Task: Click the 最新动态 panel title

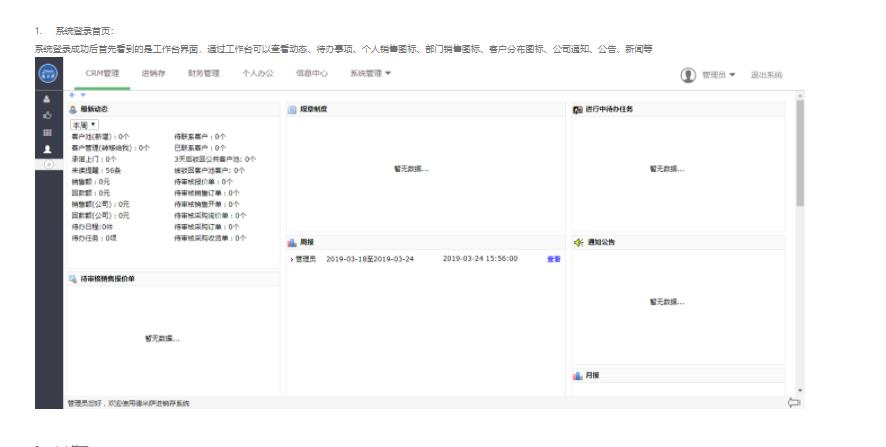Action: (94, 109)
